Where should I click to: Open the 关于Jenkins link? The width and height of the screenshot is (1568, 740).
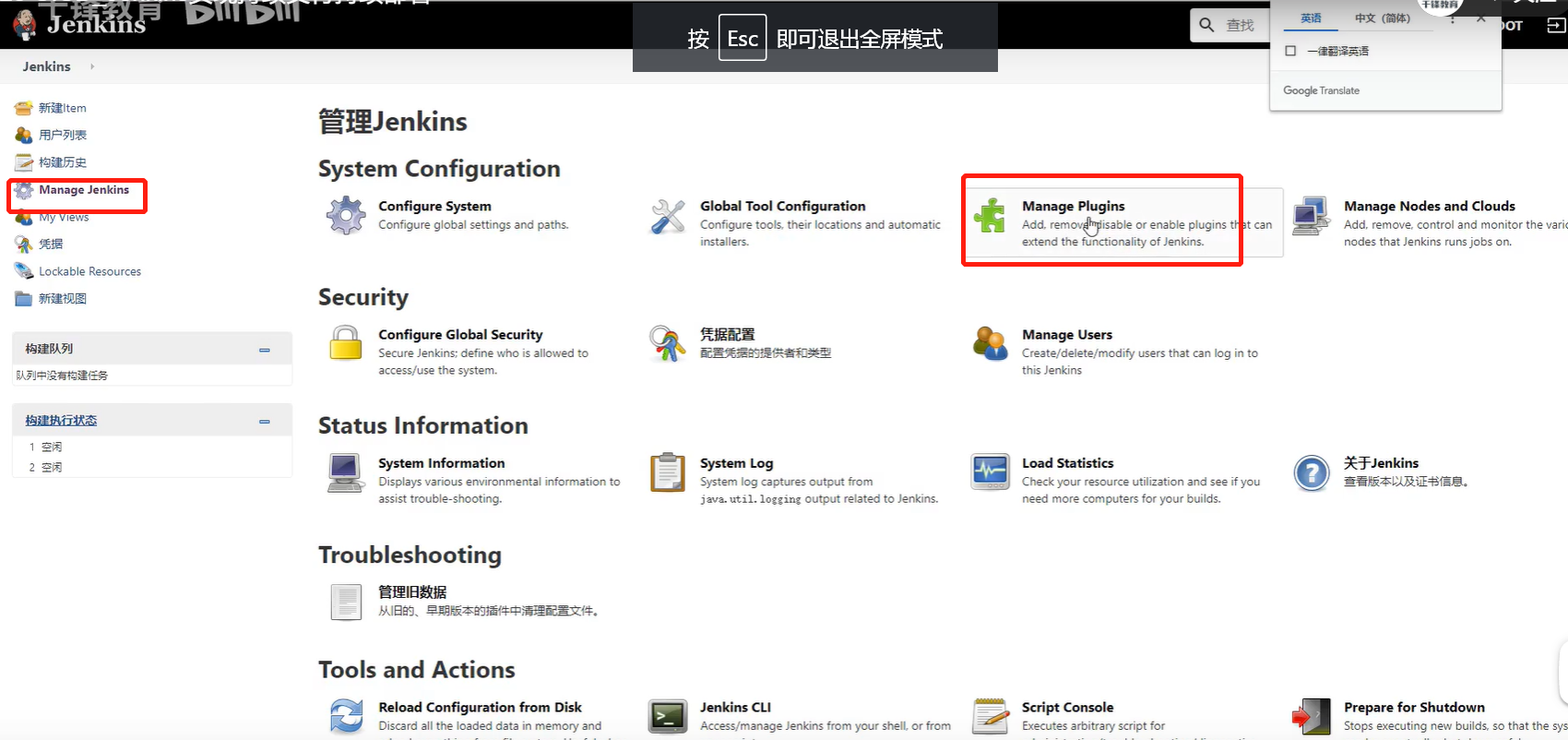[1381, 463]
